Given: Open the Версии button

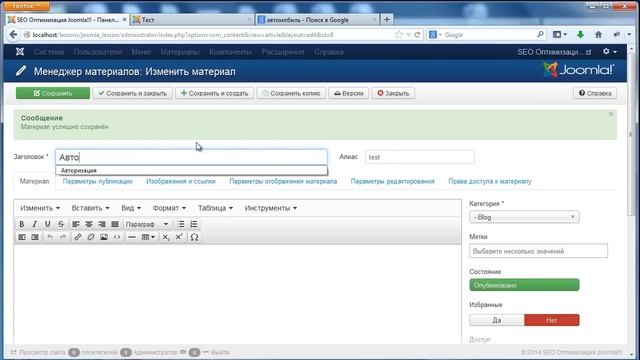Looking at the screenshot, I should pos(349,93).
